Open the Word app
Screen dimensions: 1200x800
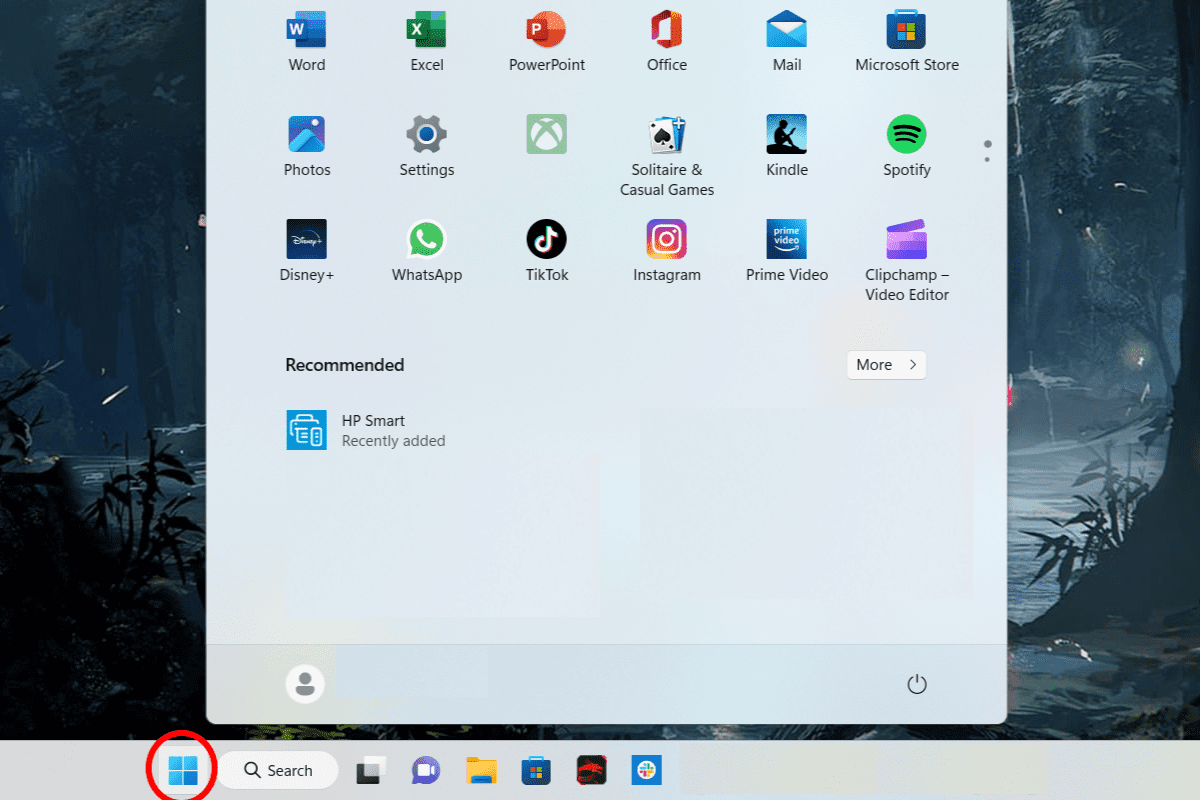pos(306,42)
